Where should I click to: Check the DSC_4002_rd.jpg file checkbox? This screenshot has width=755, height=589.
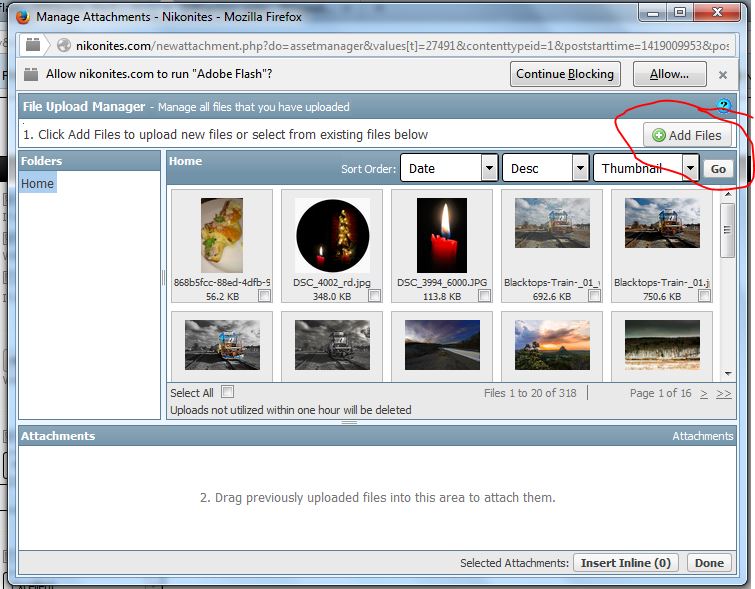374,296
